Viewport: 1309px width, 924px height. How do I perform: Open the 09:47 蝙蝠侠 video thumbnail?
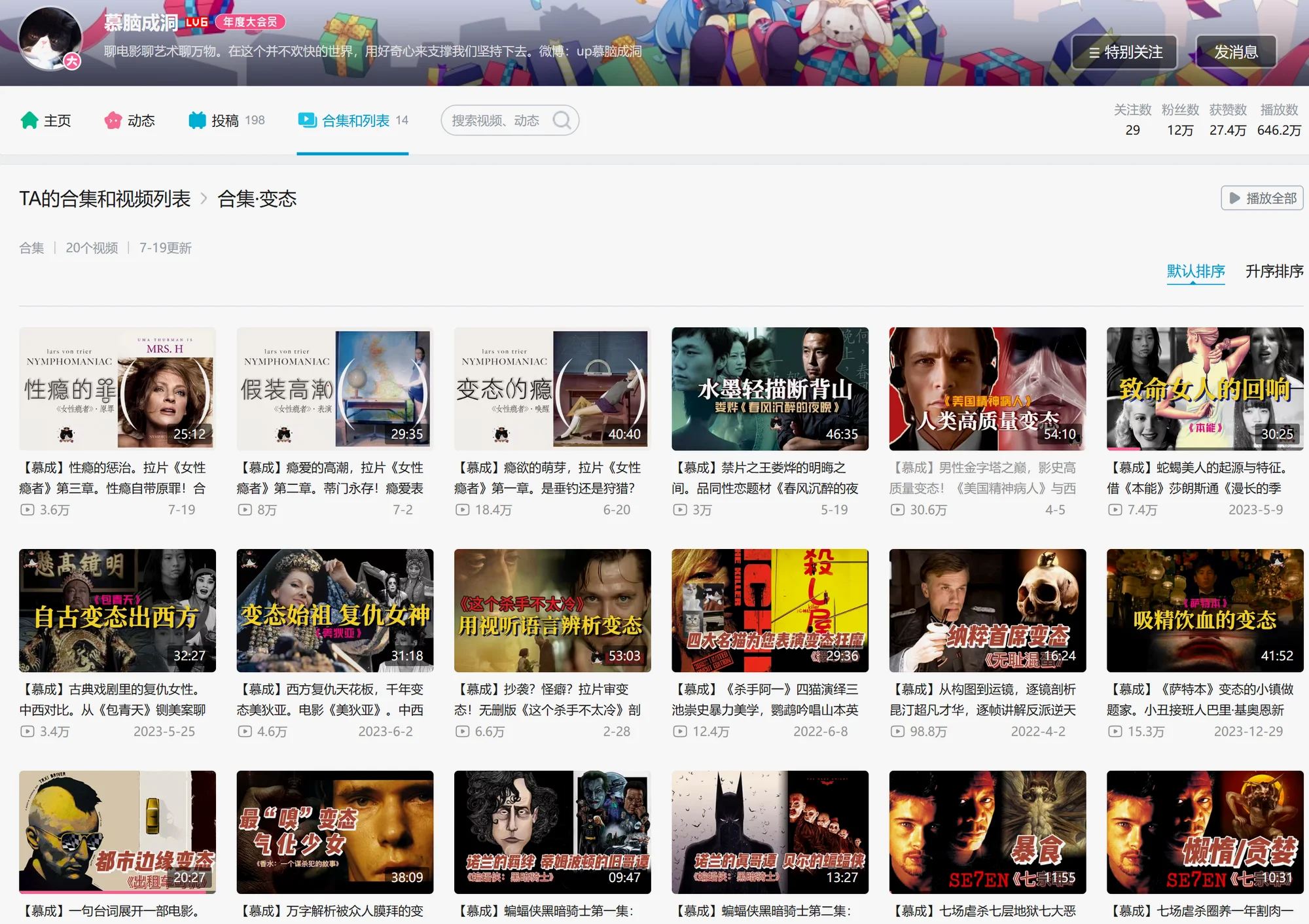click(552, 832)
